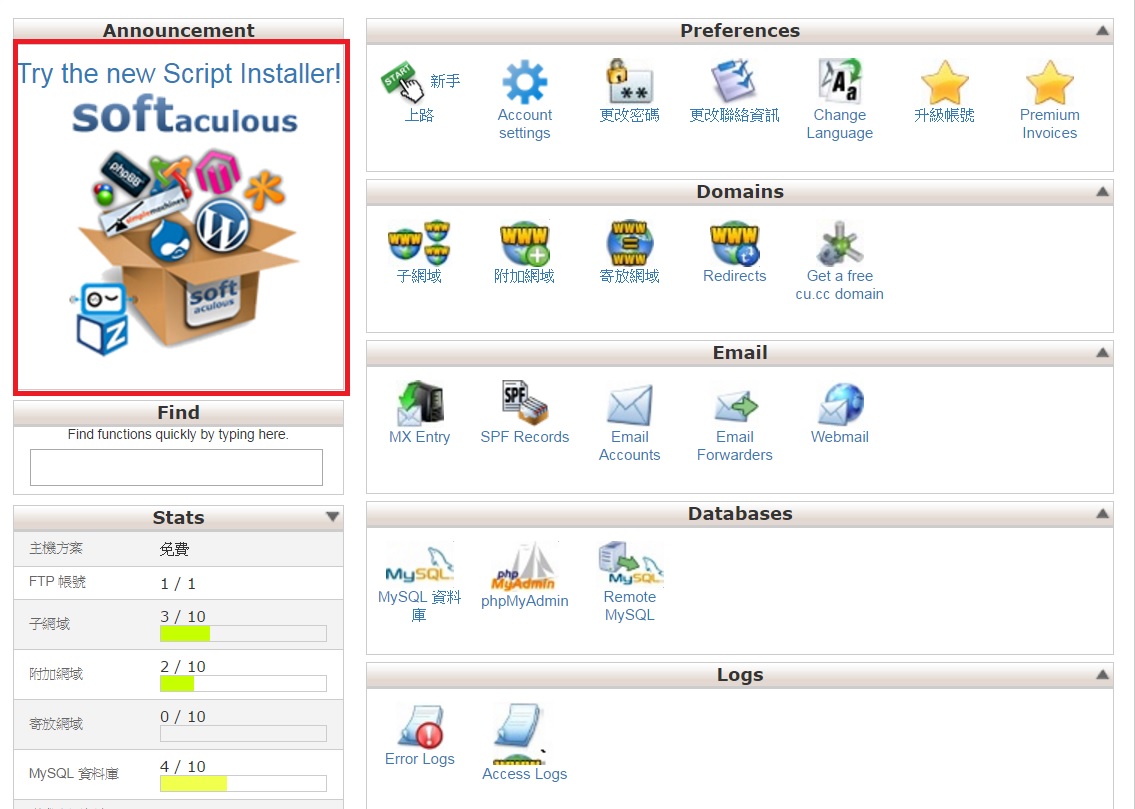This screenshot has width=1135, height=809.
Task: Open the MX Entry icon
Action: pyautogui.click(x=420, y=403)
